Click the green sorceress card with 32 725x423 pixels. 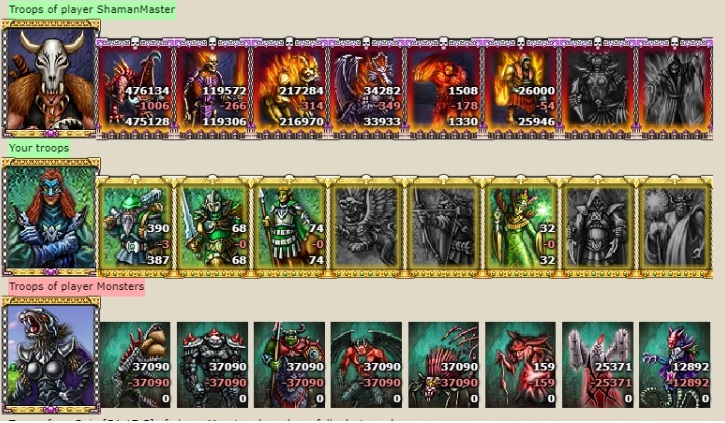521,227
